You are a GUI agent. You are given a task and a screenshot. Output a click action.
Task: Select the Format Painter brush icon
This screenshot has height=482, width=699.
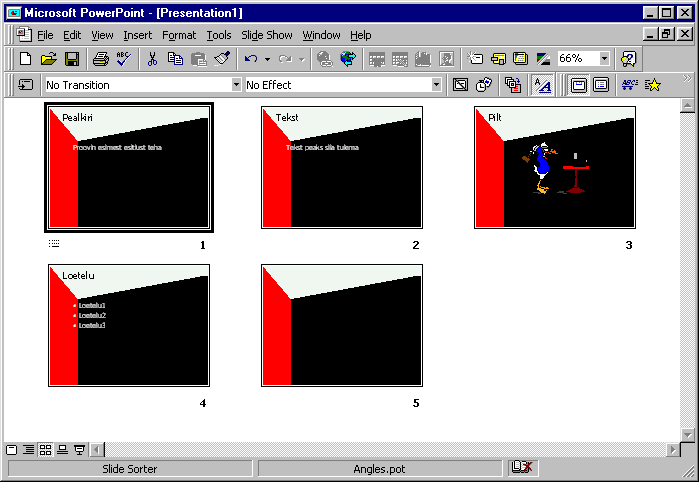pos(222,59)
